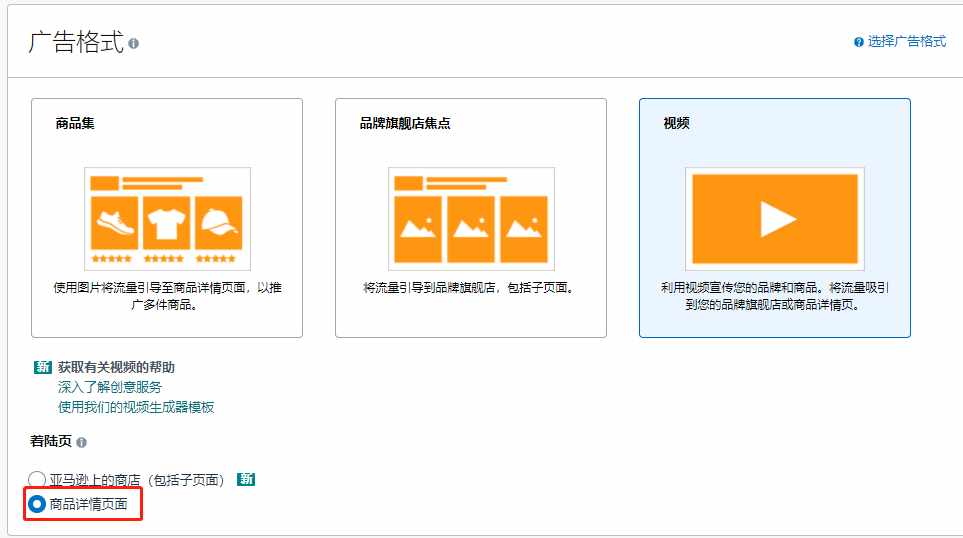Select the 商品集 ad format card
Image resolution: width=963 pixels, height=538 pixels.
[167, 218]
